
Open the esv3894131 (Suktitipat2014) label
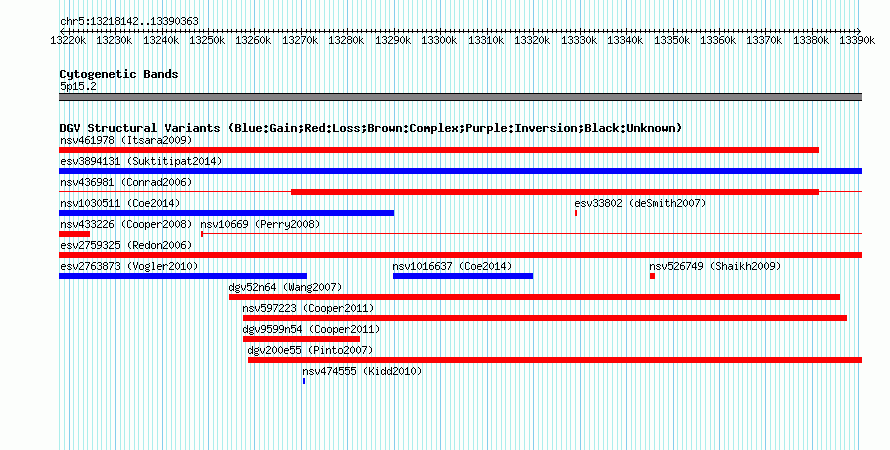click(141, 161)
